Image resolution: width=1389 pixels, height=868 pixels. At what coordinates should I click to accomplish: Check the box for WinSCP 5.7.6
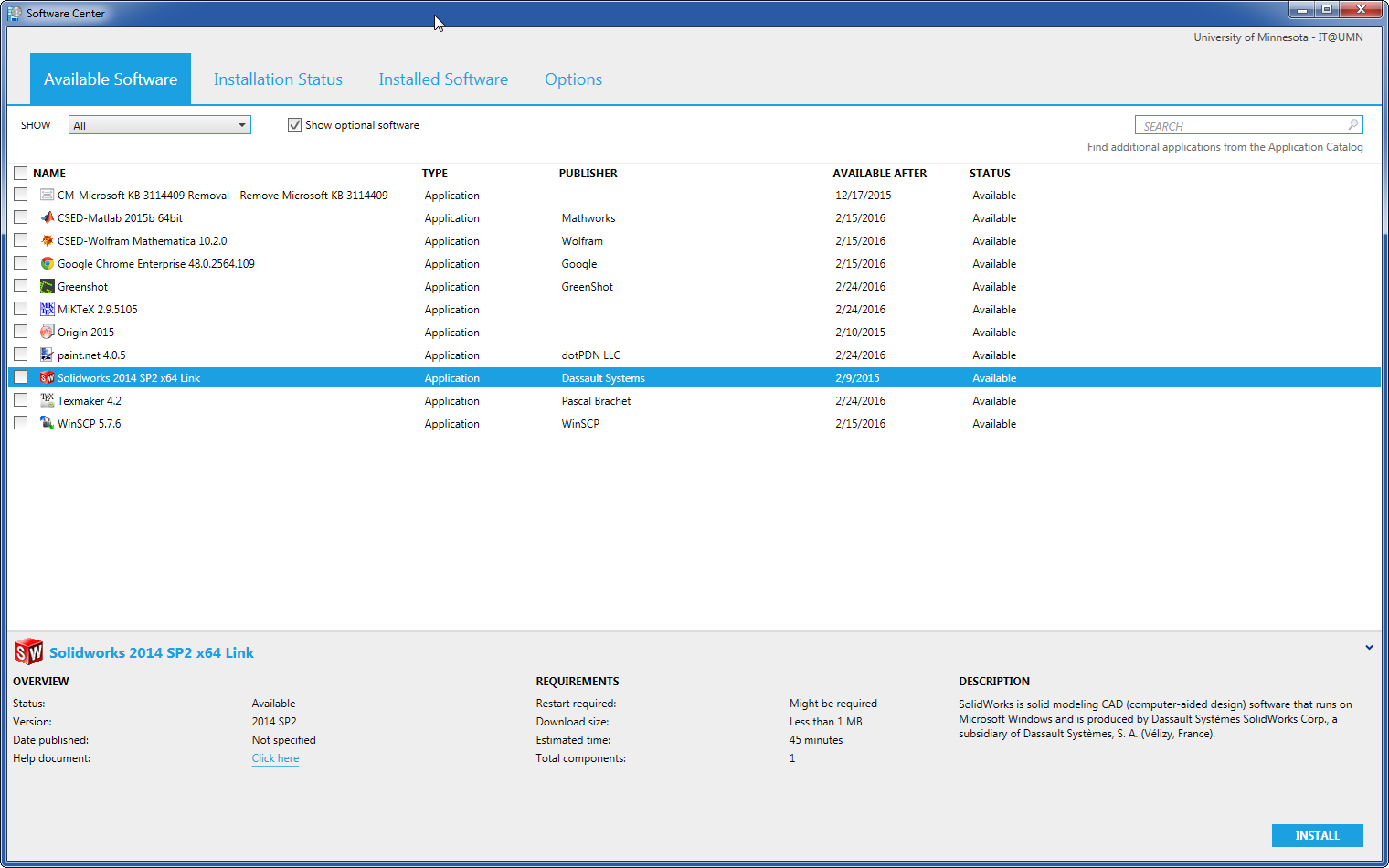(x=20, y=423)
